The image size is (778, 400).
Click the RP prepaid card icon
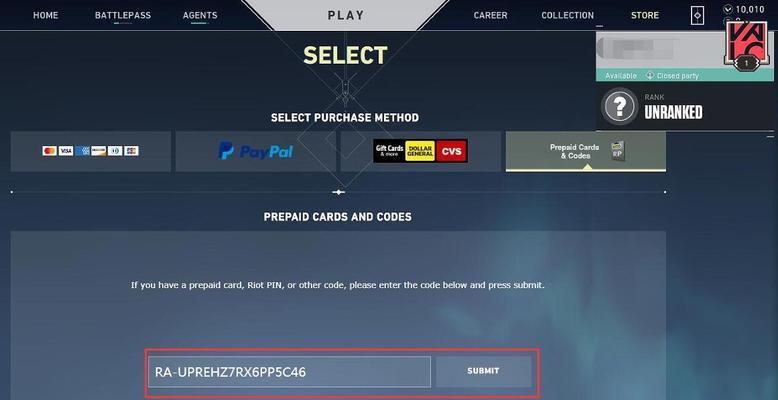618,151
